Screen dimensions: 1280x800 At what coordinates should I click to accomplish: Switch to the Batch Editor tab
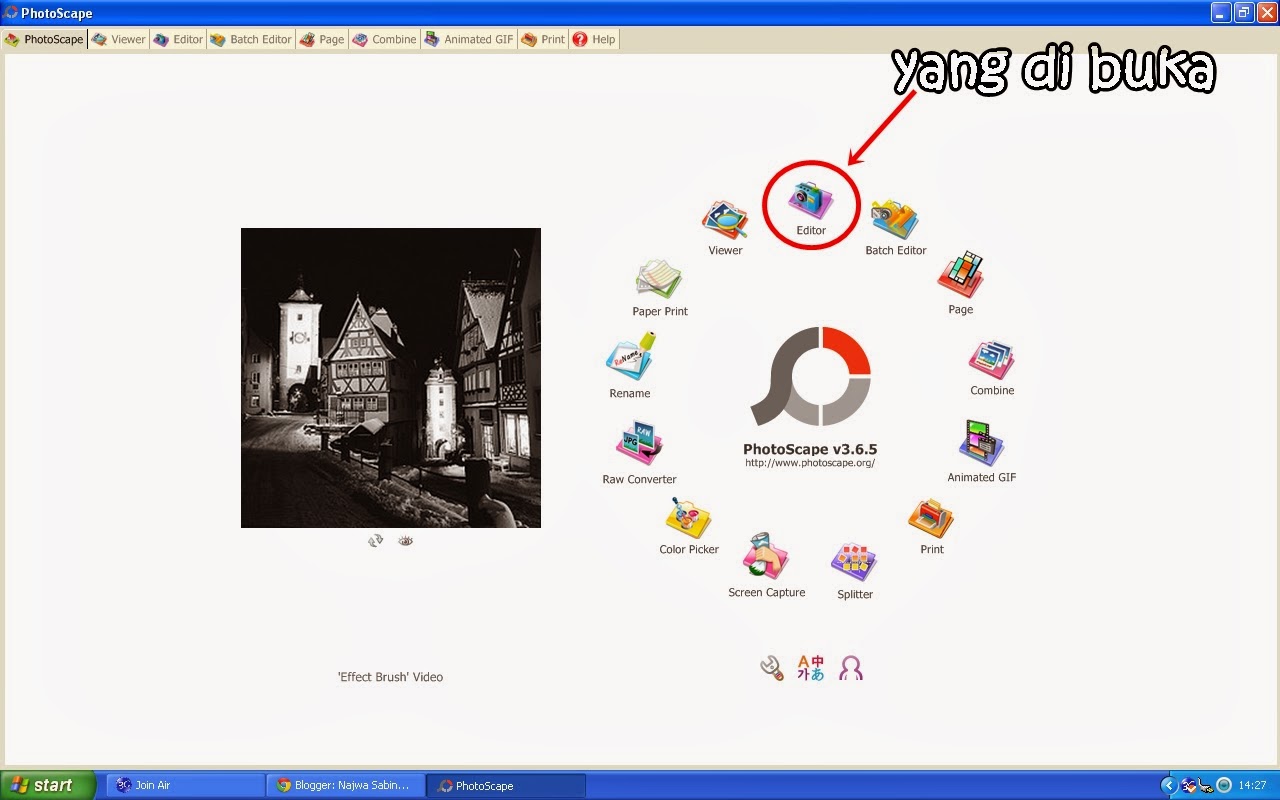(251, 39)
